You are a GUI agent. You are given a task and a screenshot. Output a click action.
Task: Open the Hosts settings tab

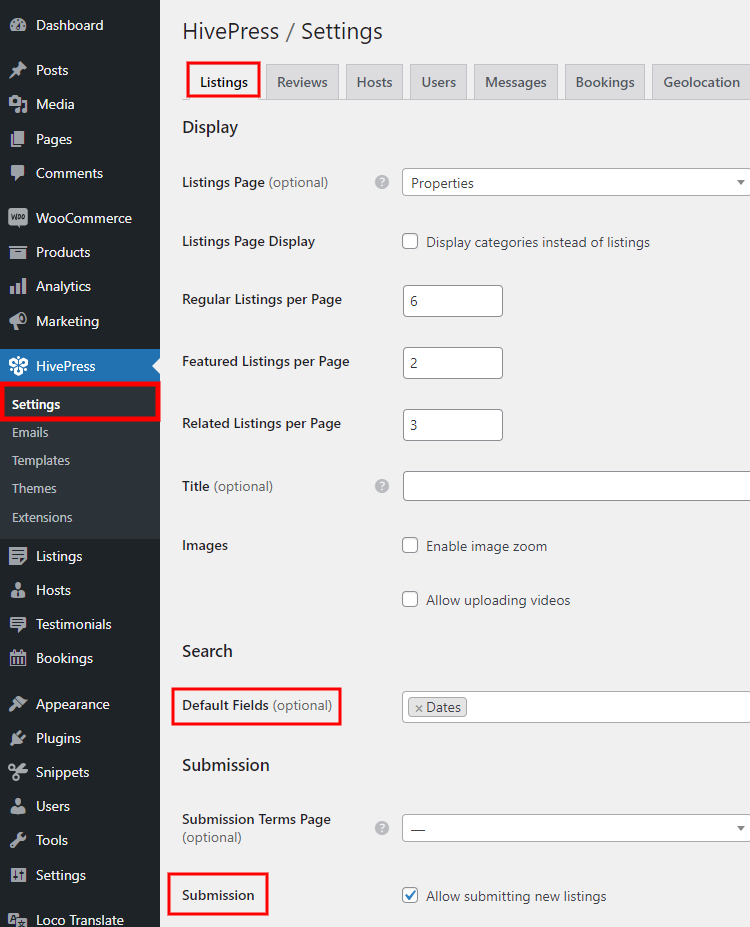(374, 82)
